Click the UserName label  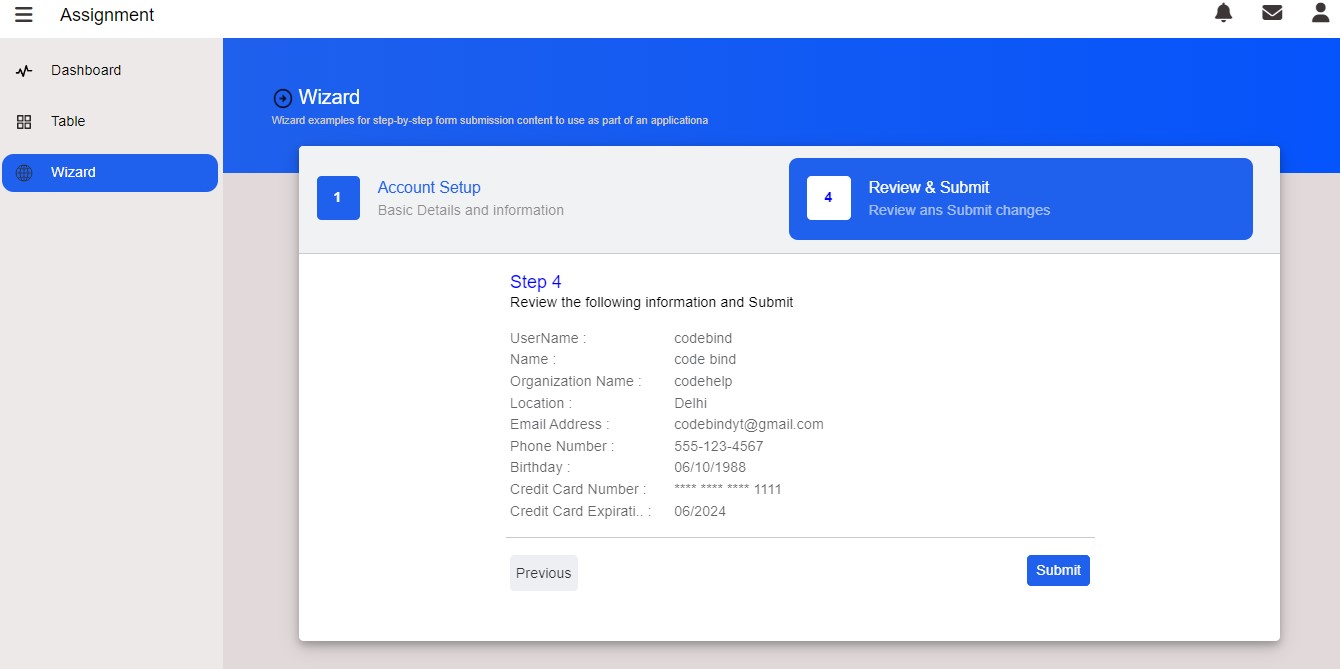548,338
